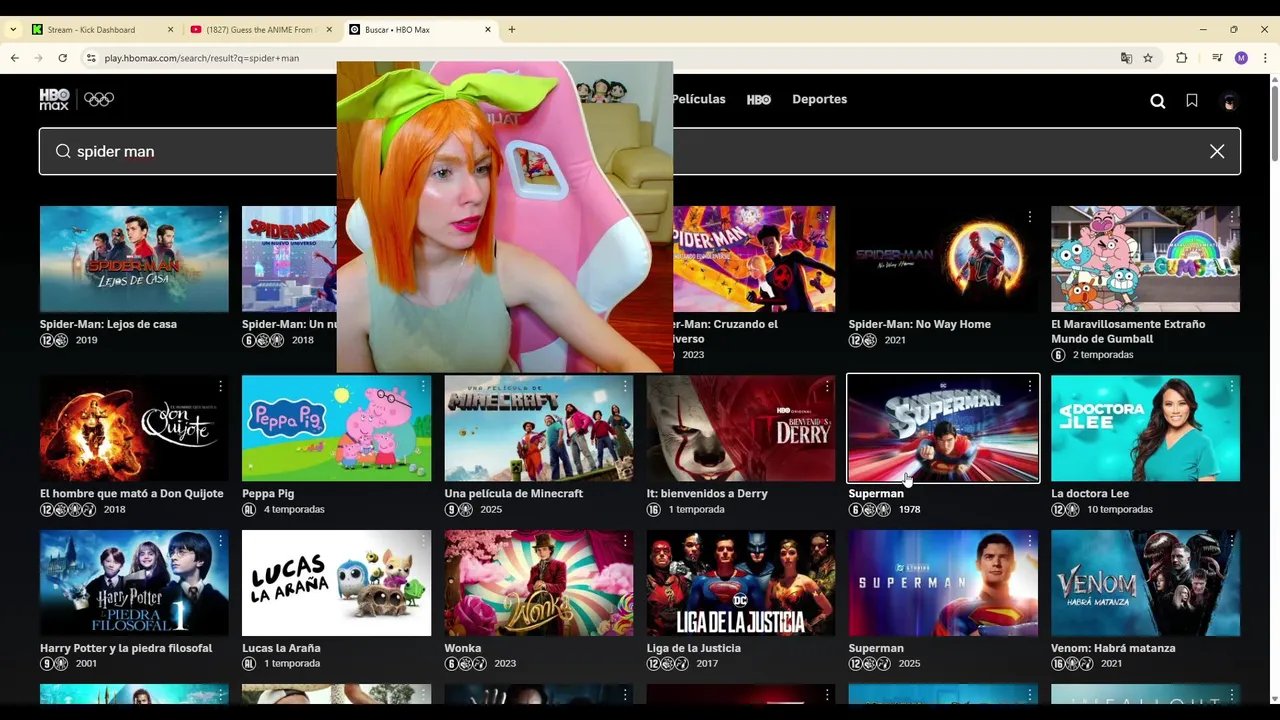Viewport: 1280px width, 720px height.
Task: Close the Buscar • HBO Max tab
Action: click(488, 30)
